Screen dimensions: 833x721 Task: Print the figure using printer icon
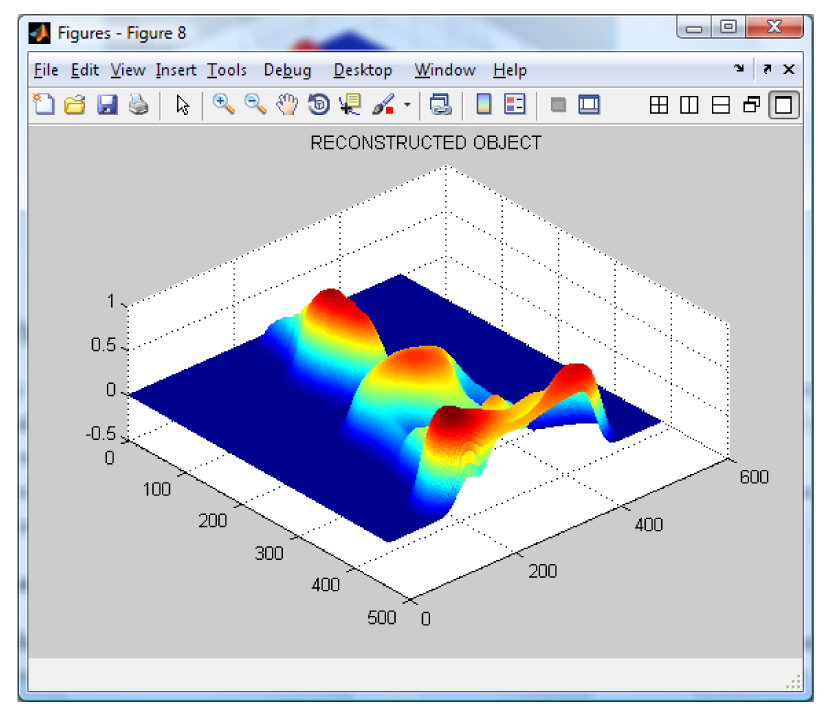point(138,104)
